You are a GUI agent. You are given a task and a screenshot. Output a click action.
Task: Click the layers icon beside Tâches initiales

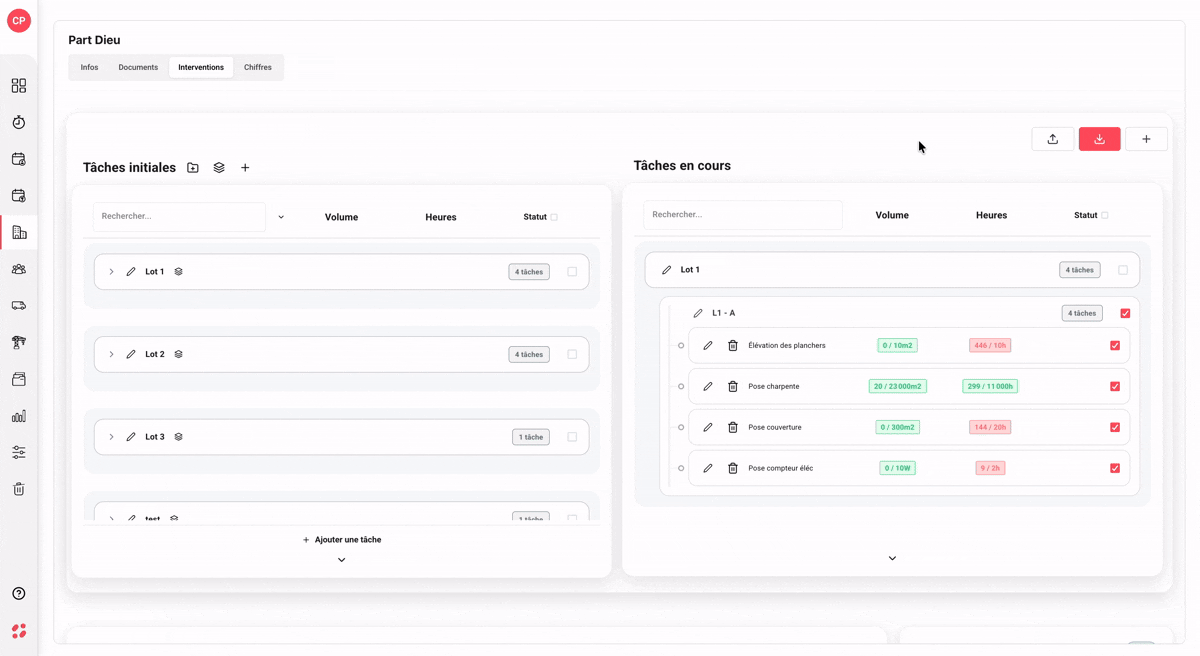pos(219,168)
